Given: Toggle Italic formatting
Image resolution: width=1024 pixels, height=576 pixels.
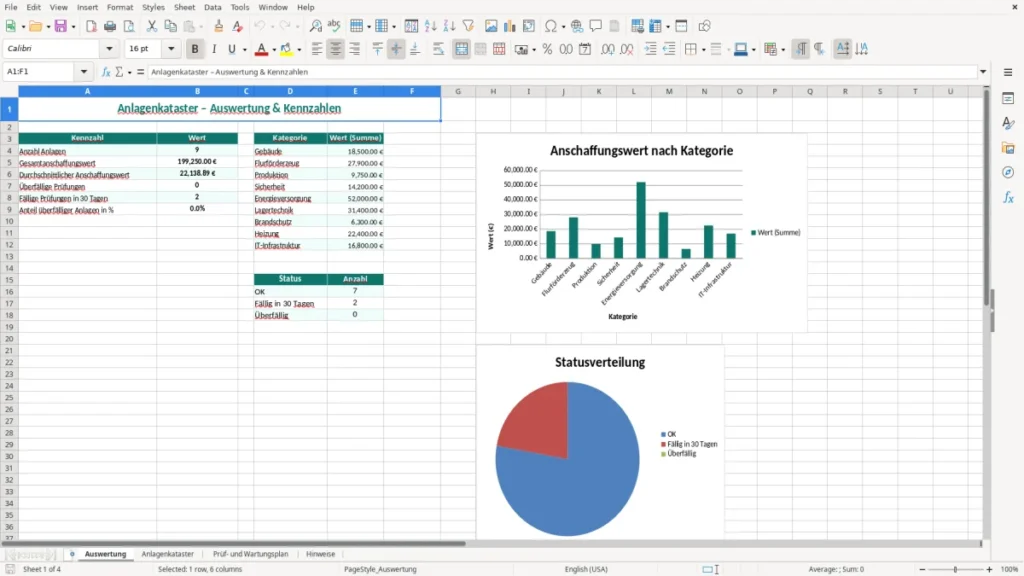Looking at the screenshot, I should pos(214,49).
